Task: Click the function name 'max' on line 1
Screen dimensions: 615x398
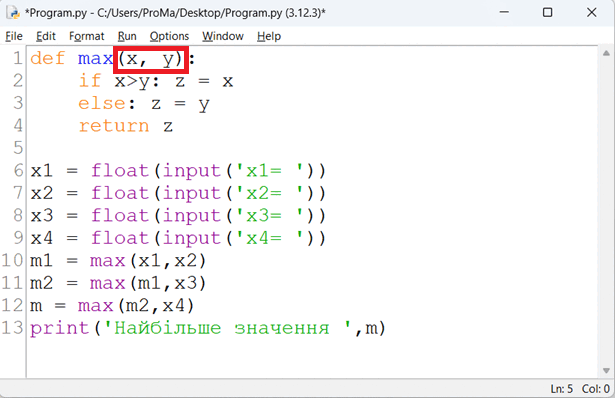Action: (x=95, y=59)
